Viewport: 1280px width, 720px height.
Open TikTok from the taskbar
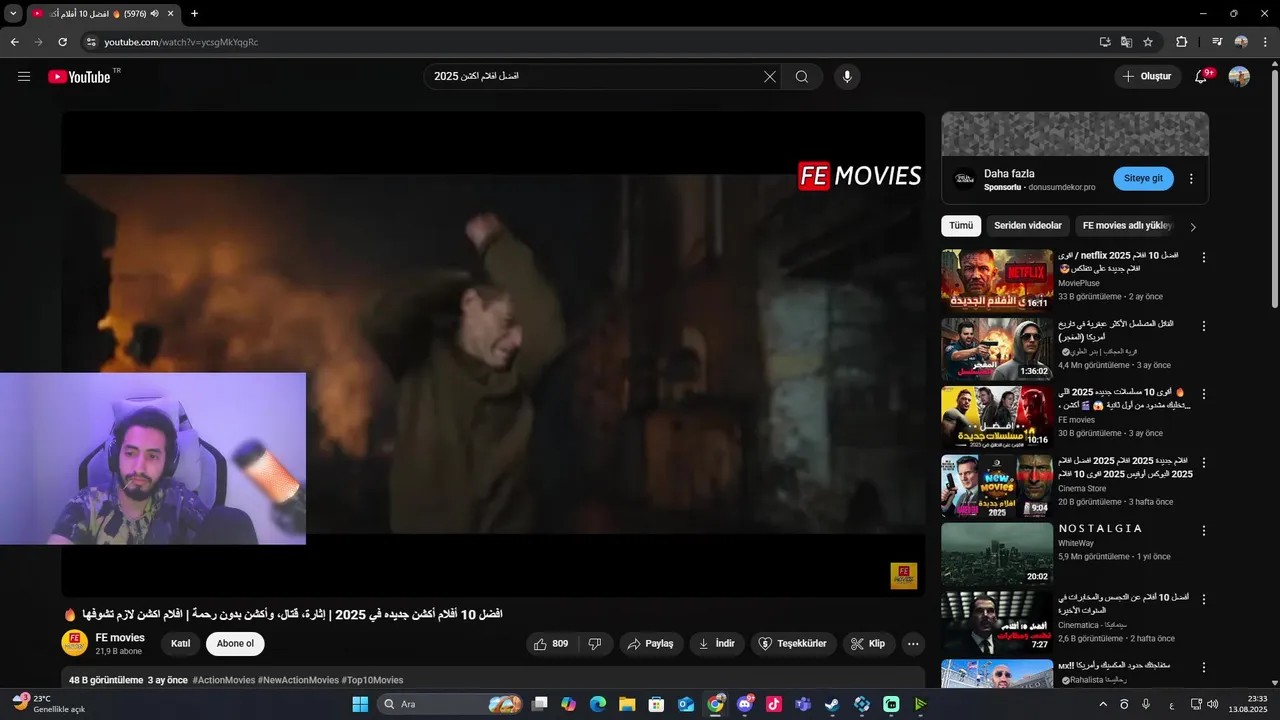pyautogui.click(x=774, y=704)
